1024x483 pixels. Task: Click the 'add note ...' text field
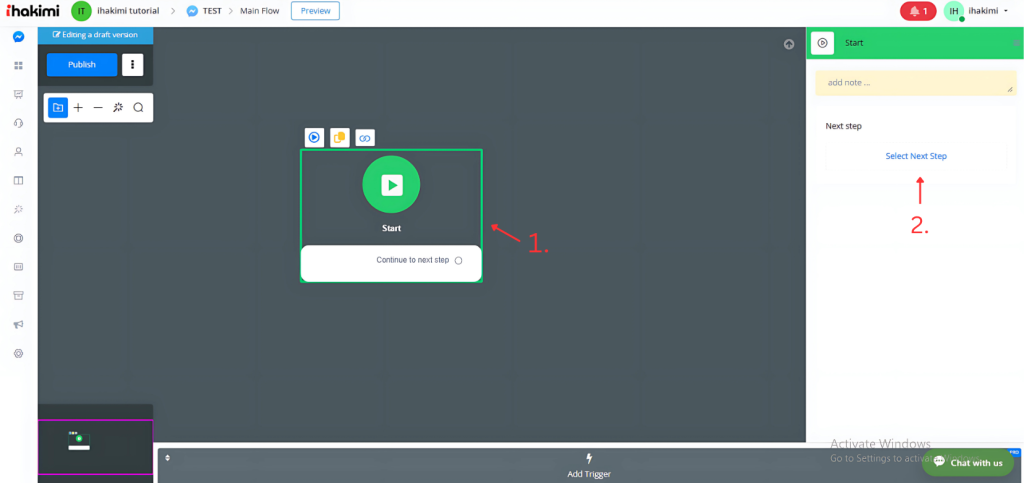915,83
